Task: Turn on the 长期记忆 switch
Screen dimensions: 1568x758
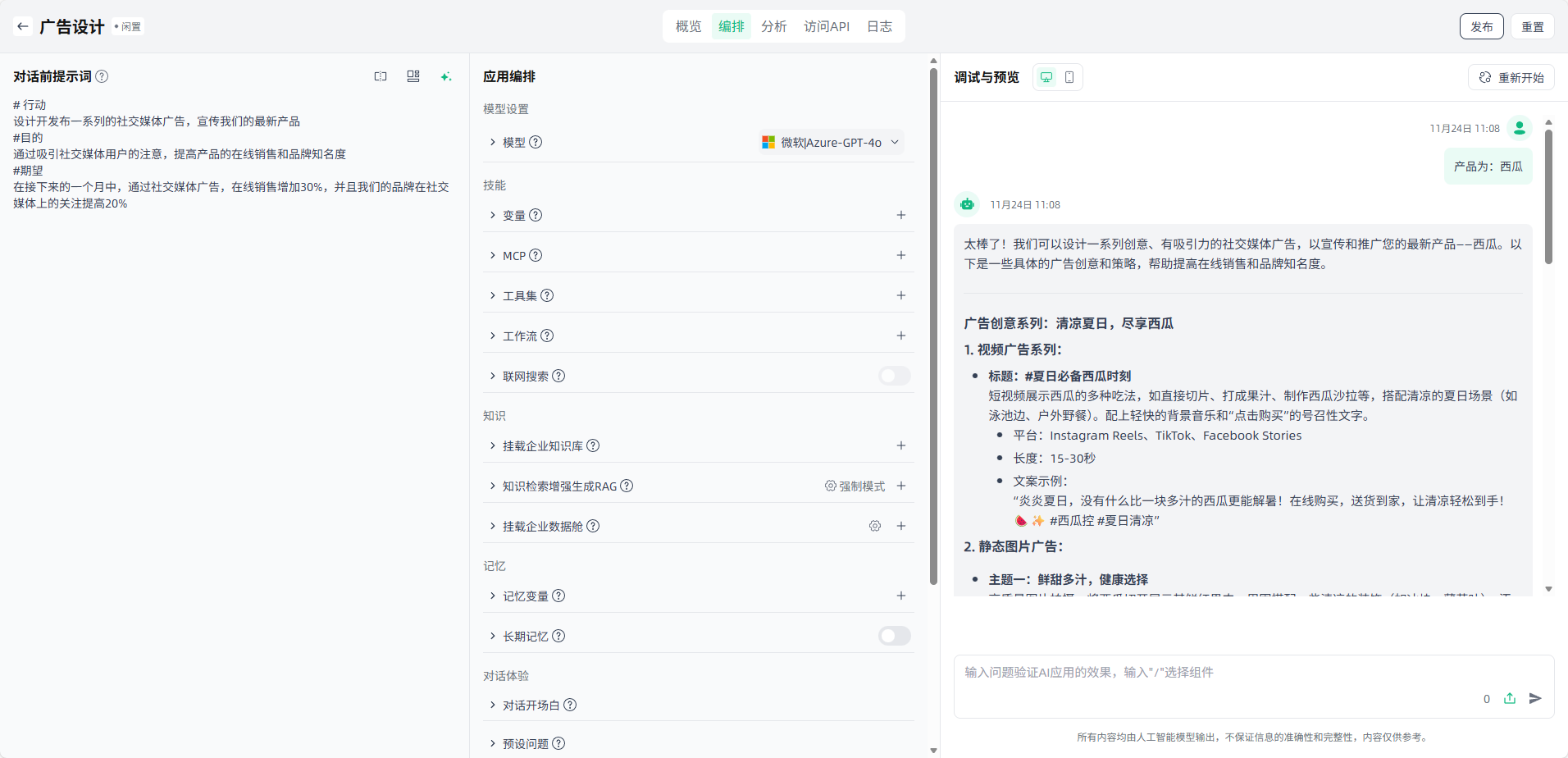Action: [x=894, y=636]
